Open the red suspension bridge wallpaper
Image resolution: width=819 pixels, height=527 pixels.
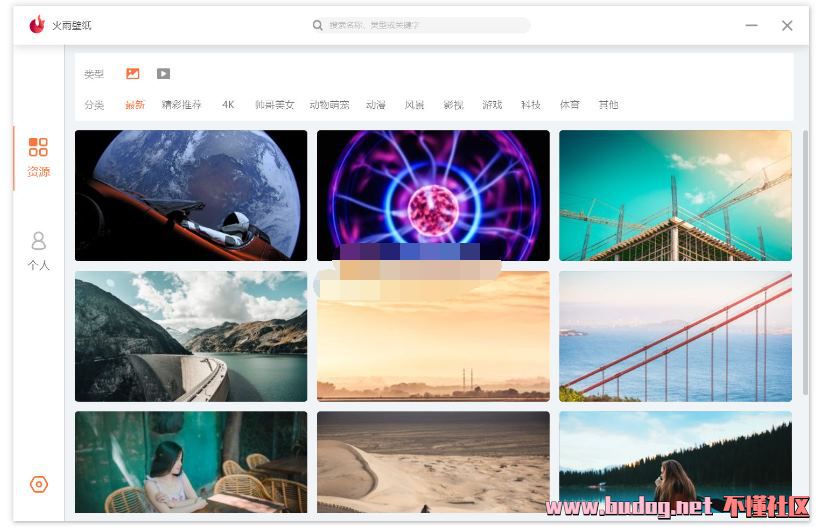coord(675,336)
